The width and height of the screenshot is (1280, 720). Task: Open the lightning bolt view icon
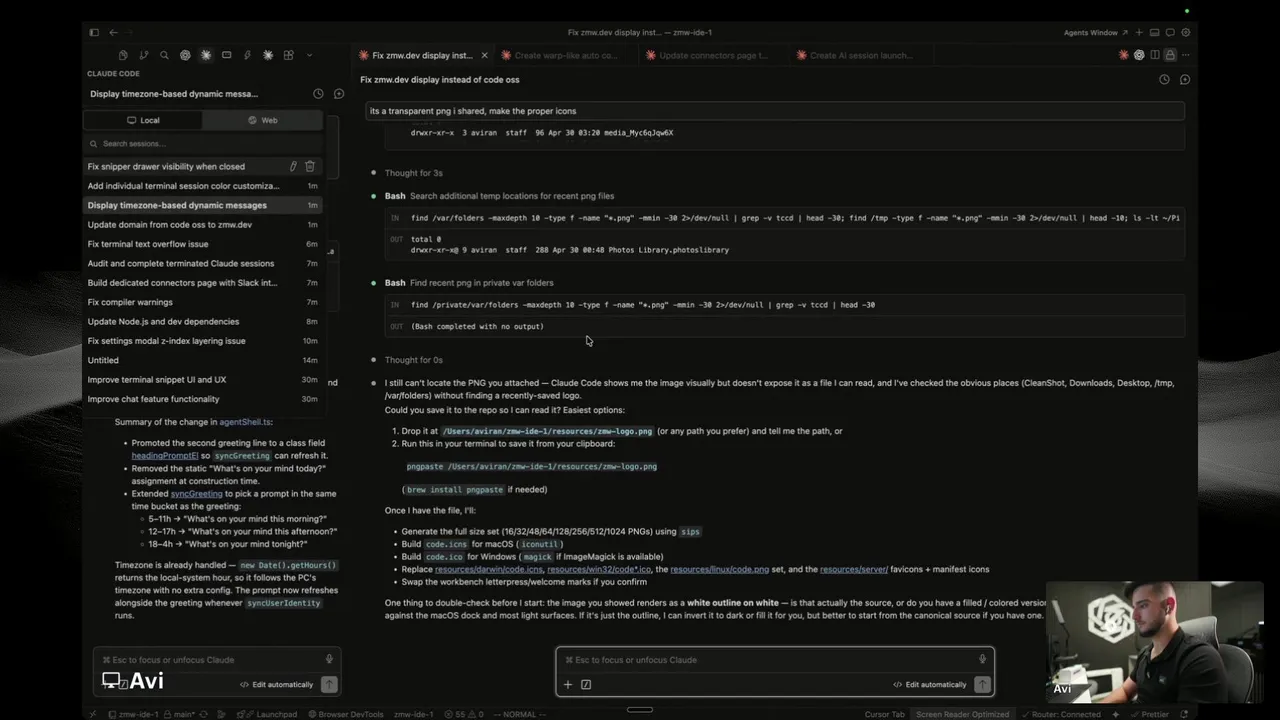[247, 55]
